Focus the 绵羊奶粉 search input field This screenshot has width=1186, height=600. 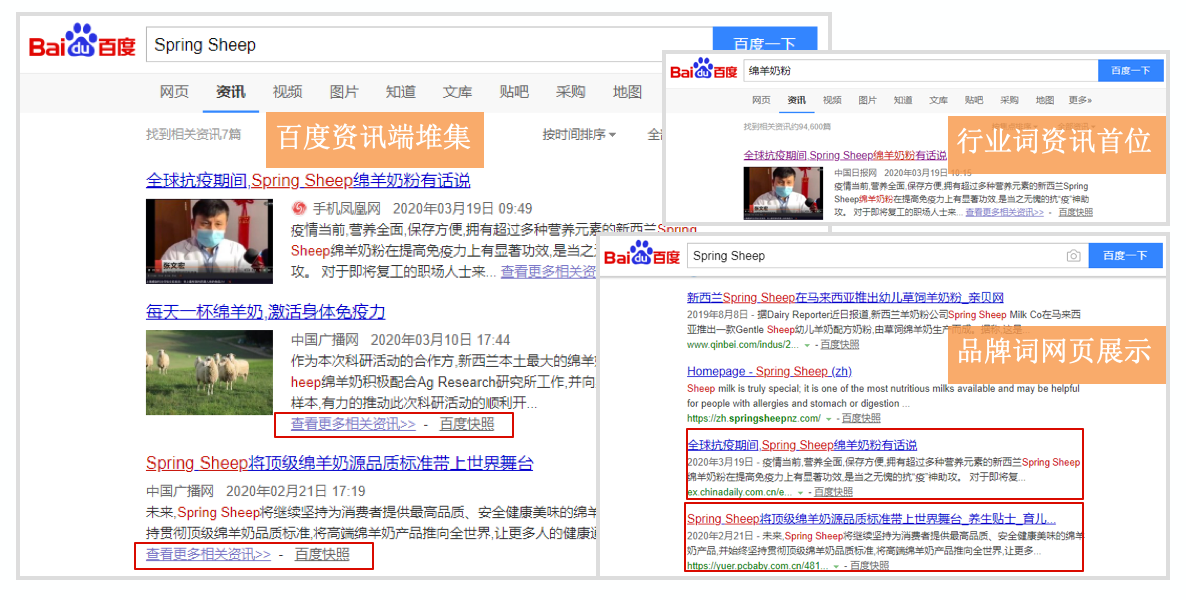[x=921, y=70]
